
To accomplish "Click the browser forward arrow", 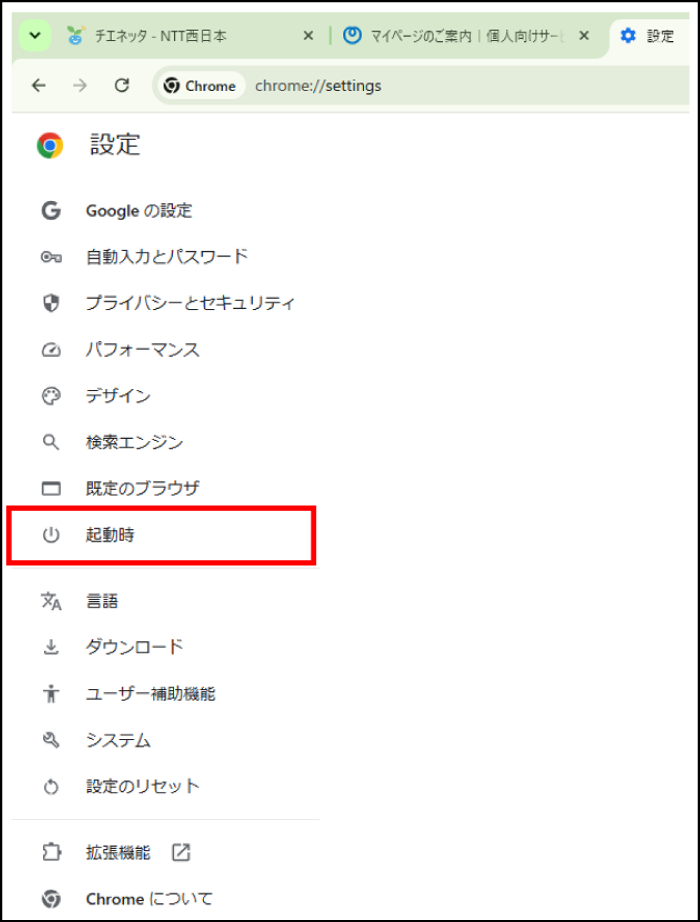I will click(x=80, y=86).
